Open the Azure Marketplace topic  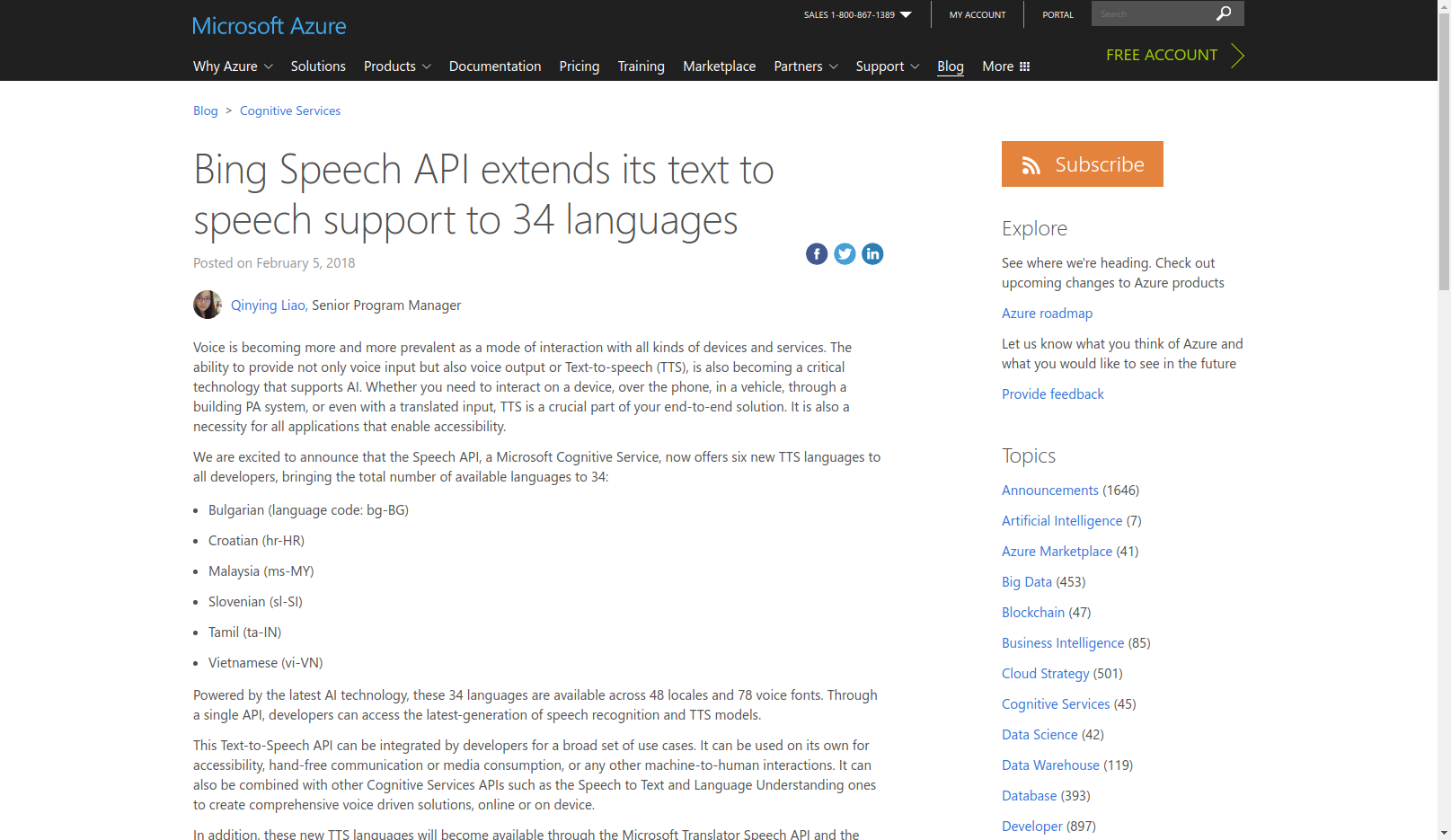click(1057, 552)
